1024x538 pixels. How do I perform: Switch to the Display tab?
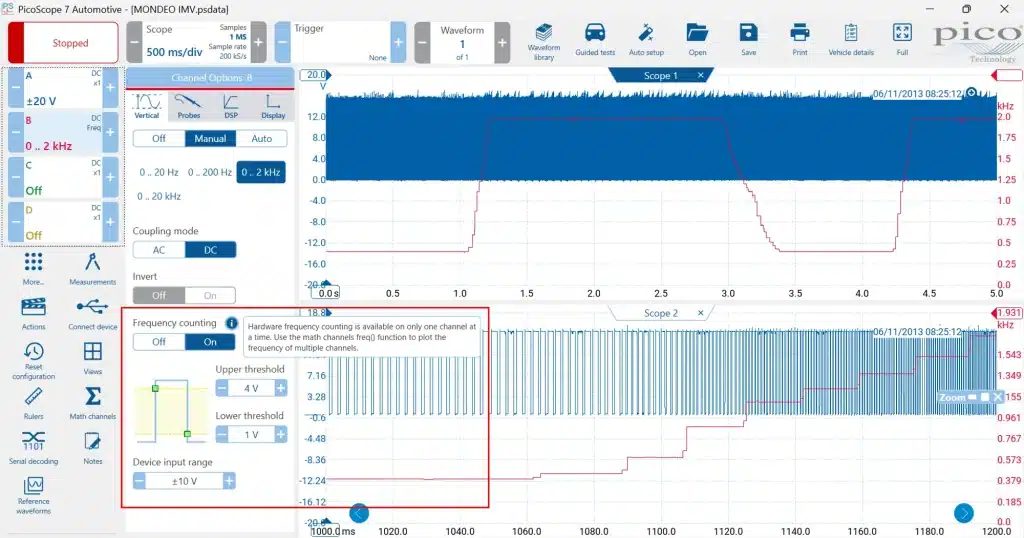point(273,106)
